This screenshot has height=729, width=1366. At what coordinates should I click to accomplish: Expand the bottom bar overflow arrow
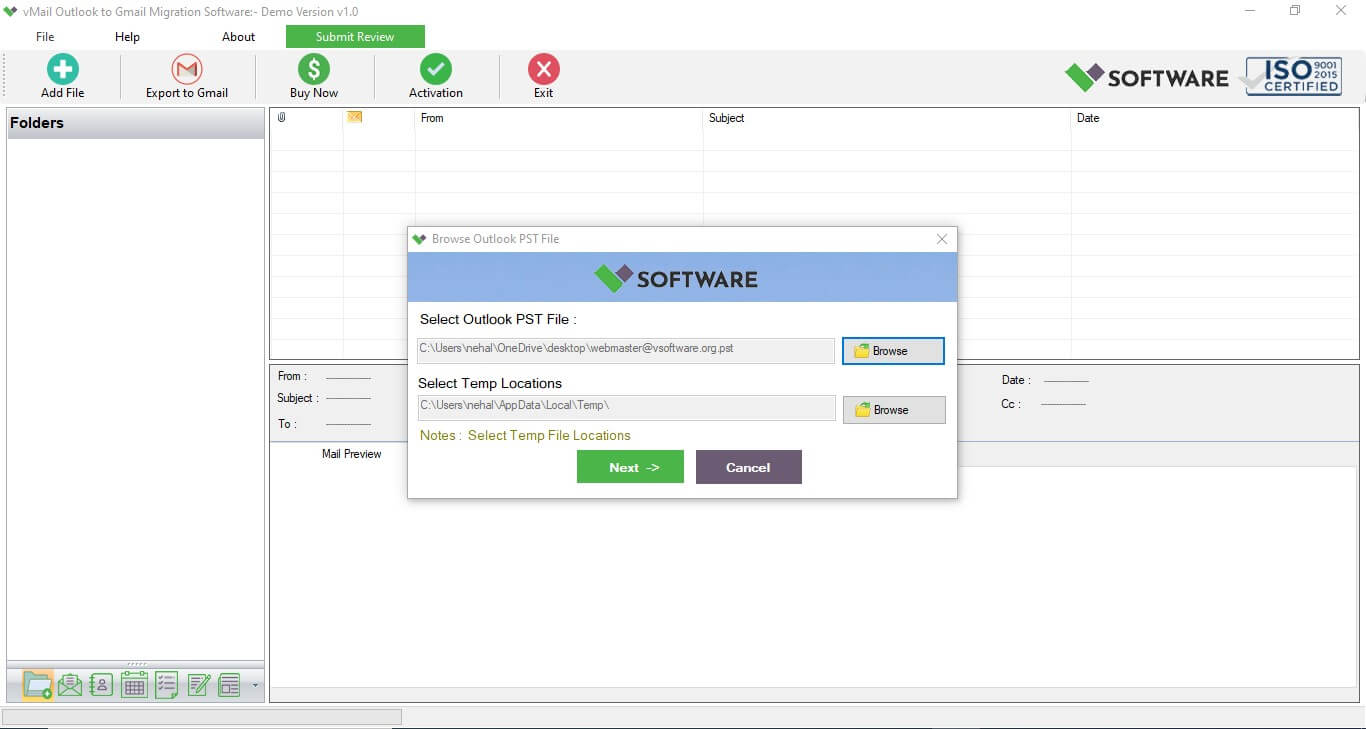click(255, 686)
